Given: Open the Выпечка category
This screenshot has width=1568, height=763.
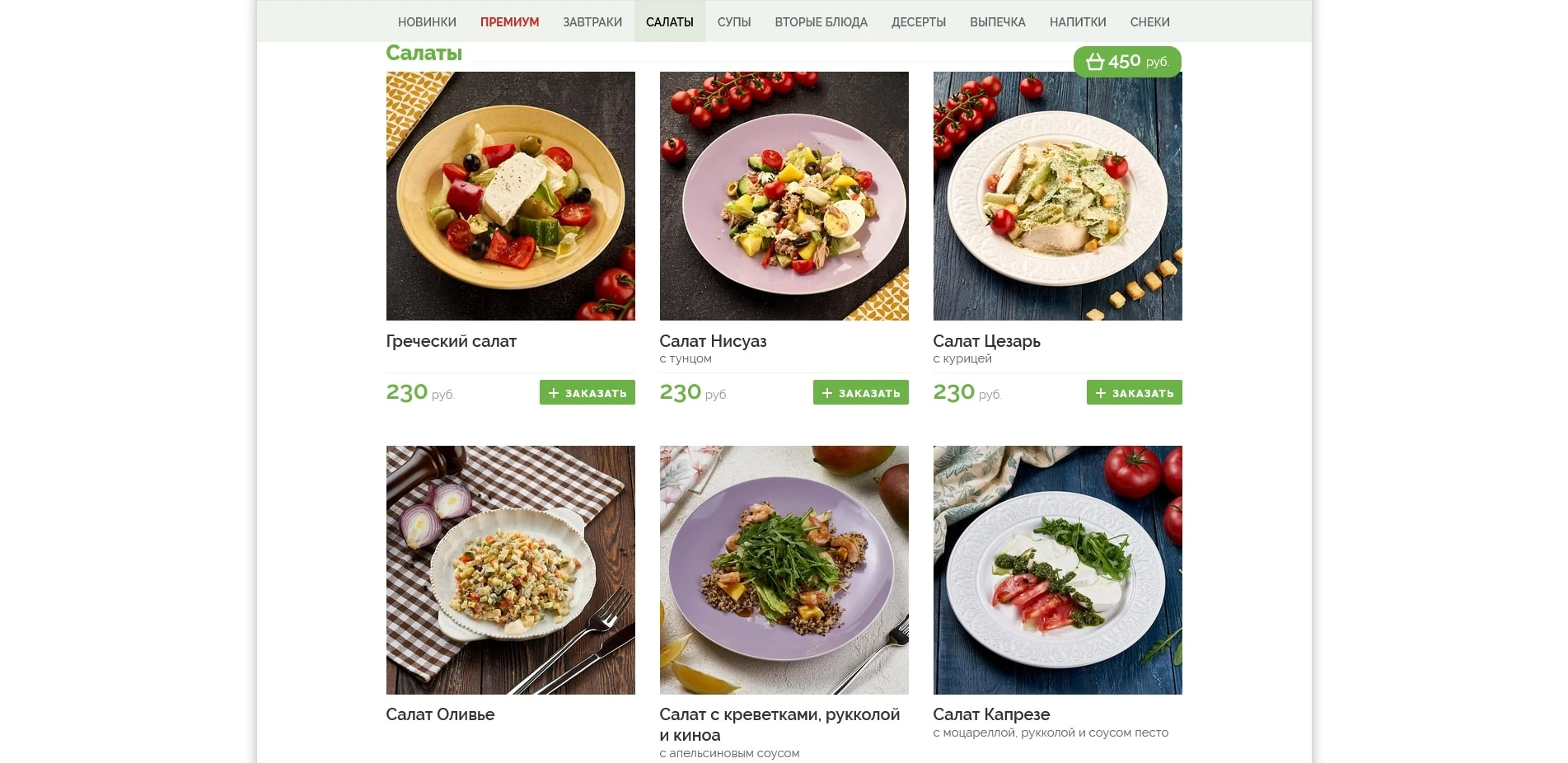Looking at the screenshot, I should pos(997,22).
